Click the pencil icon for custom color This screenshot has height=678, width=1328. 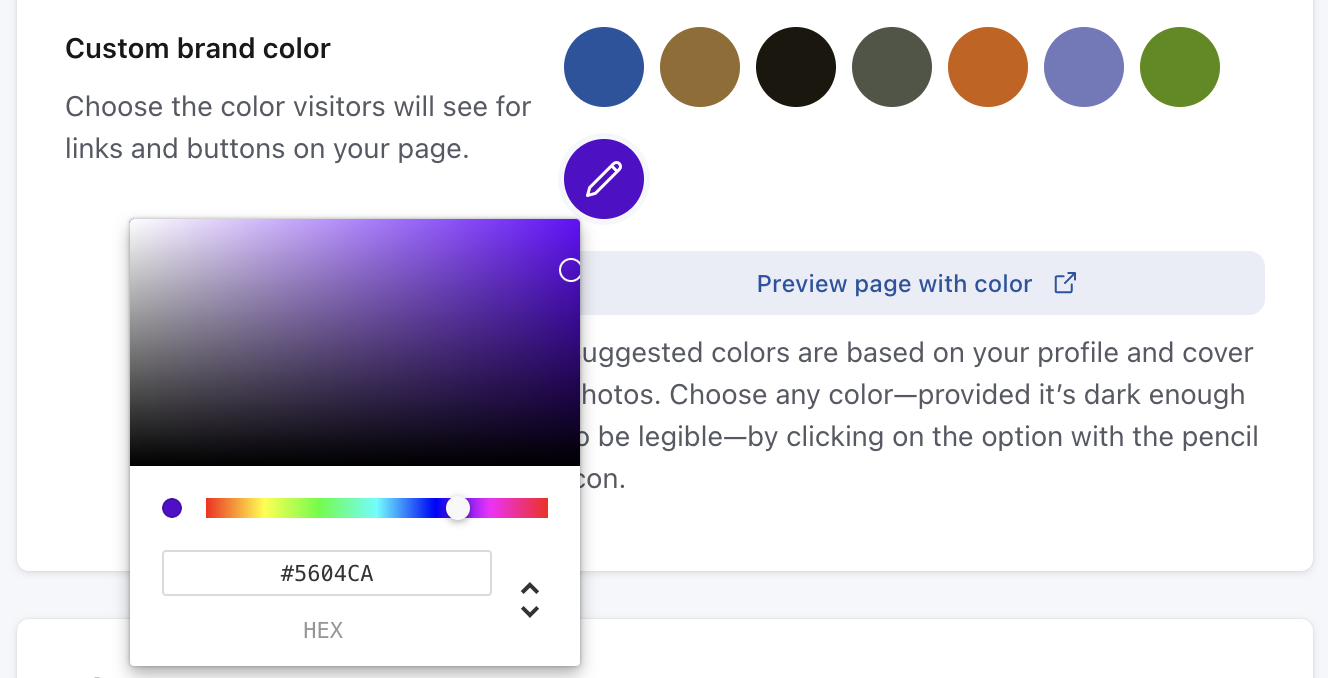click(x=604, y=179)
